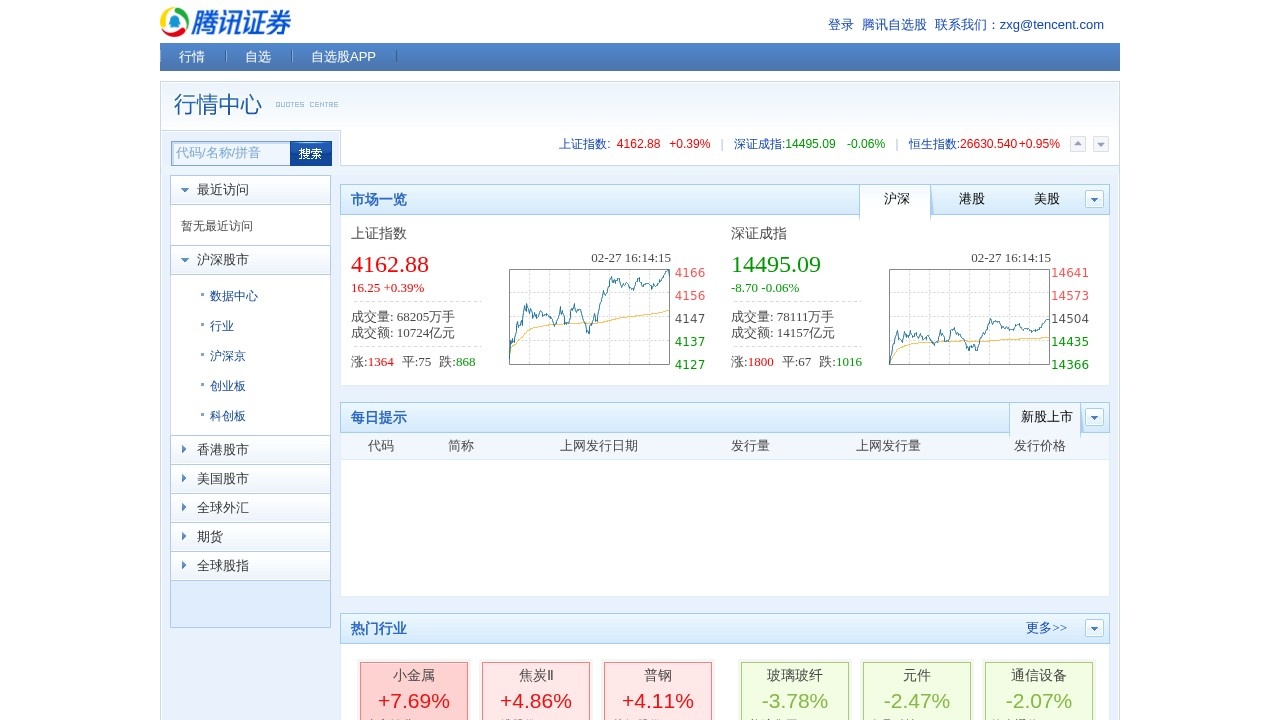Switch to the 美股 market tab
The image size is (1280, 720).
pos(1046,199)
